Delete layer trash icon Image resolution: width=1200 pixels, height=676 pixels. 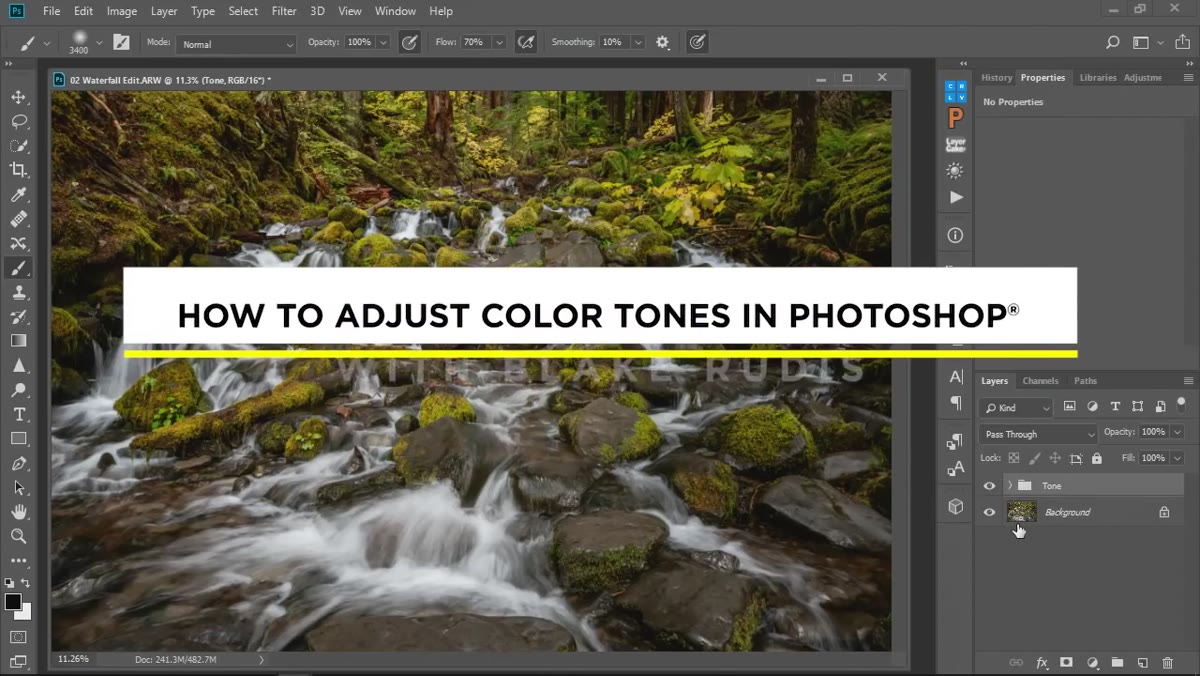[x=1168, y=662]
